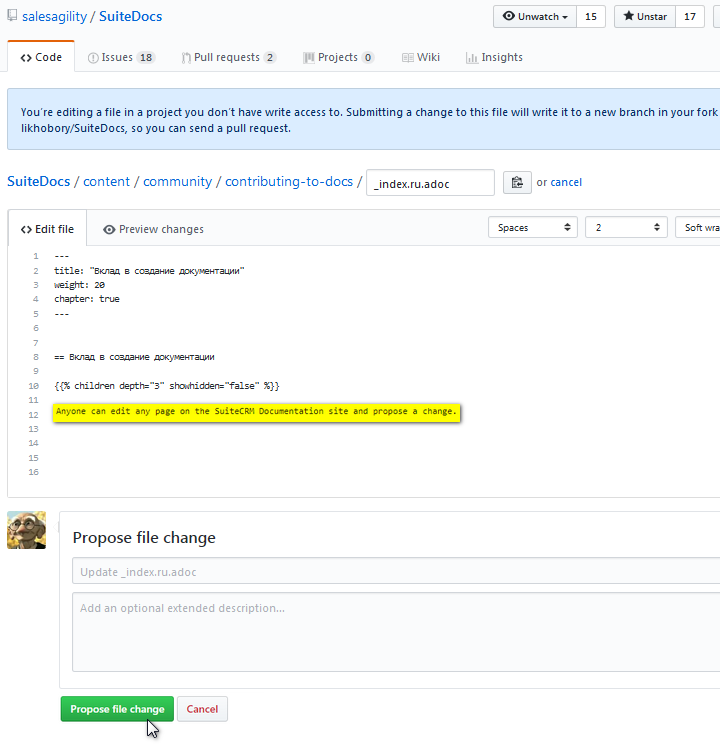Open the Insights tab

pyautogui.click(x=494, y=58)
